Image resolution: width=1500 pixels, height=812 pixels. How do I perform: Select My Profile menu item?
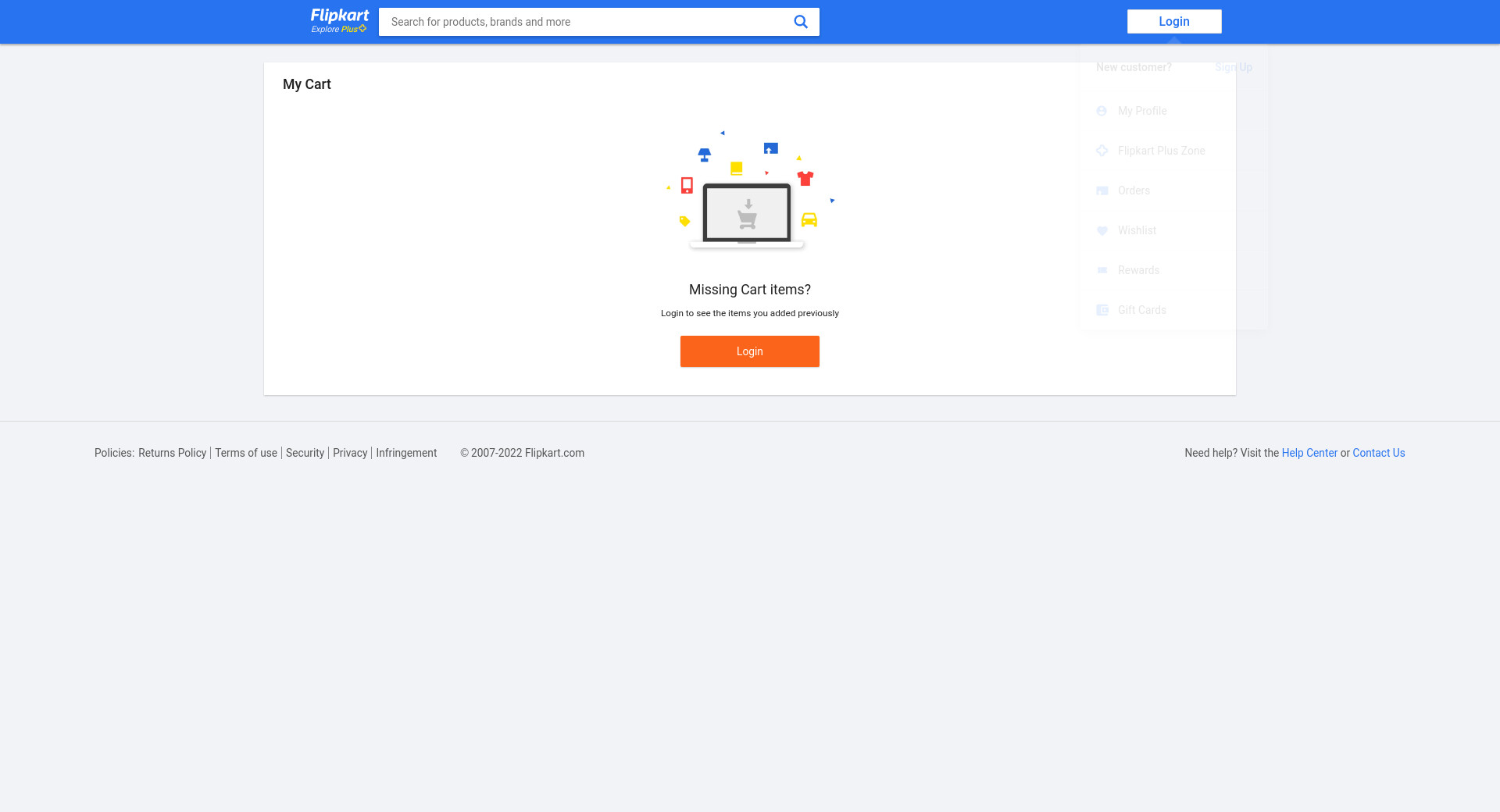(x=1173, y=111)
